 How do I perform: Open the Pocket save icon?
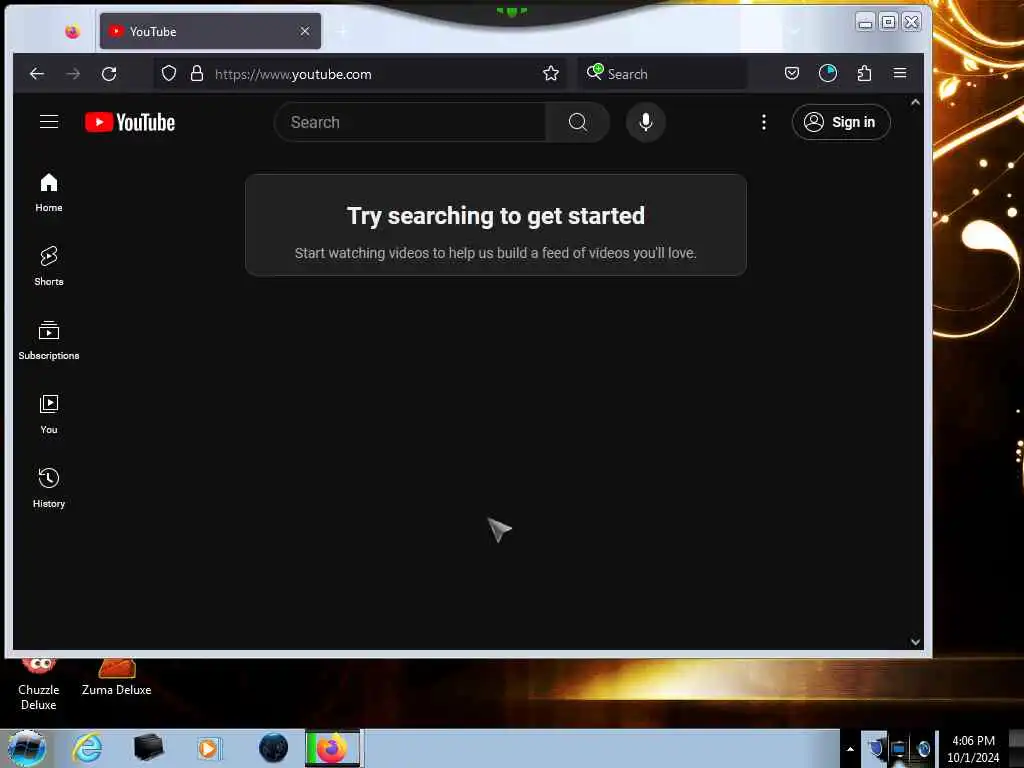[792, 73]
